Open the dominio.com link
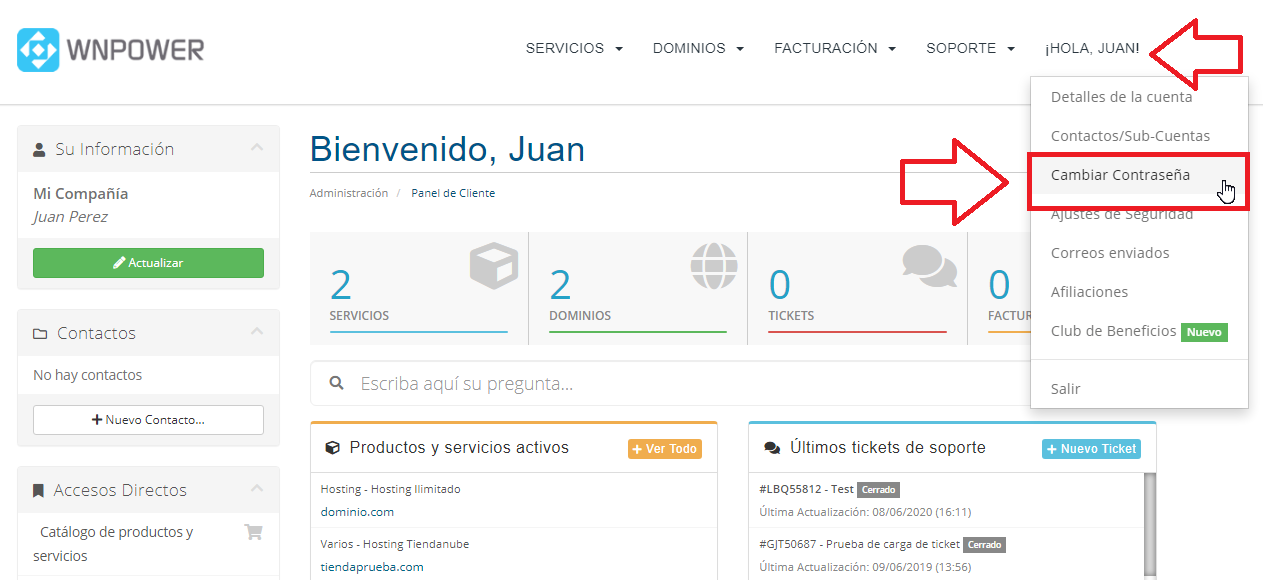This screenshot has width=1263, height=580. tap(357, 511)
